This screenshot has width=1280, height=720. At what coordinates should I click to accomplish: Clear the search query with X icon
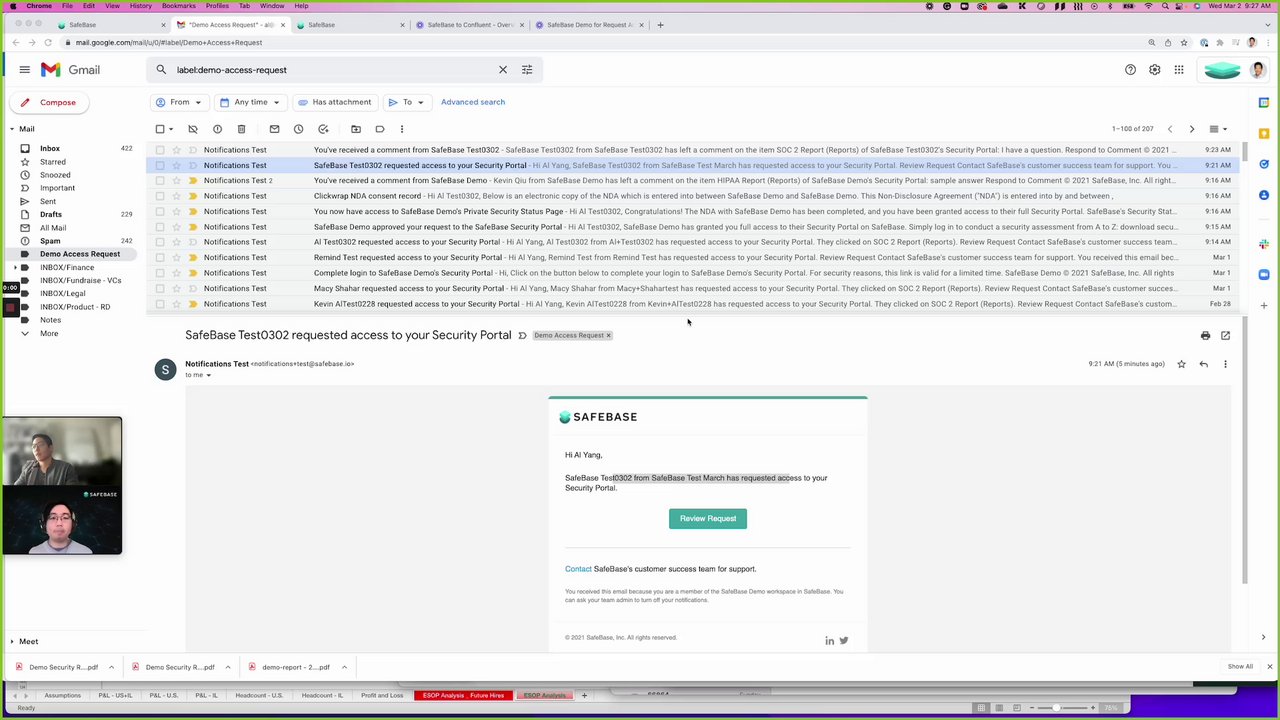pos(503,70)
